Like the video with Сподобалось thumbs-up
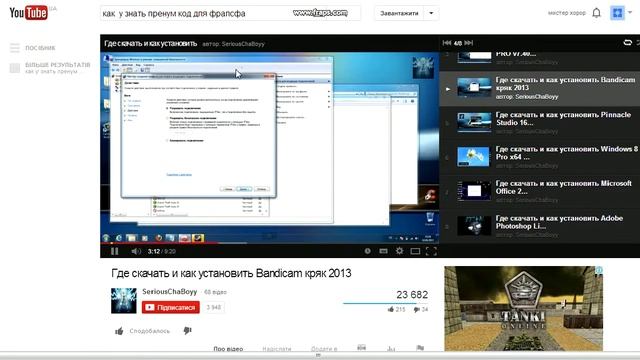 pos(142,331)
